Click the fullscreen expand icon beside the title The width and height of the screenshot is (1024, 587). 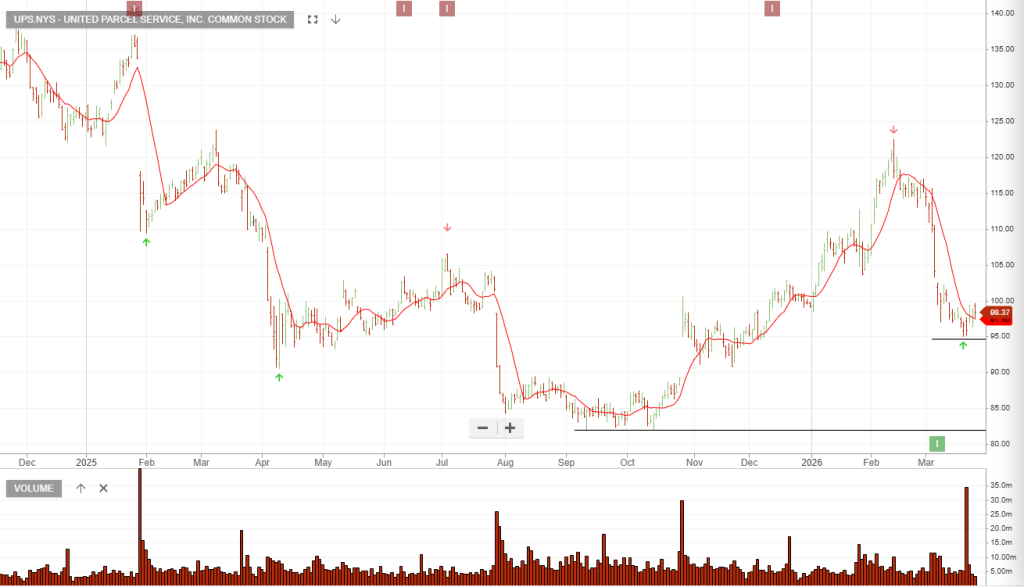click(313, 19)
